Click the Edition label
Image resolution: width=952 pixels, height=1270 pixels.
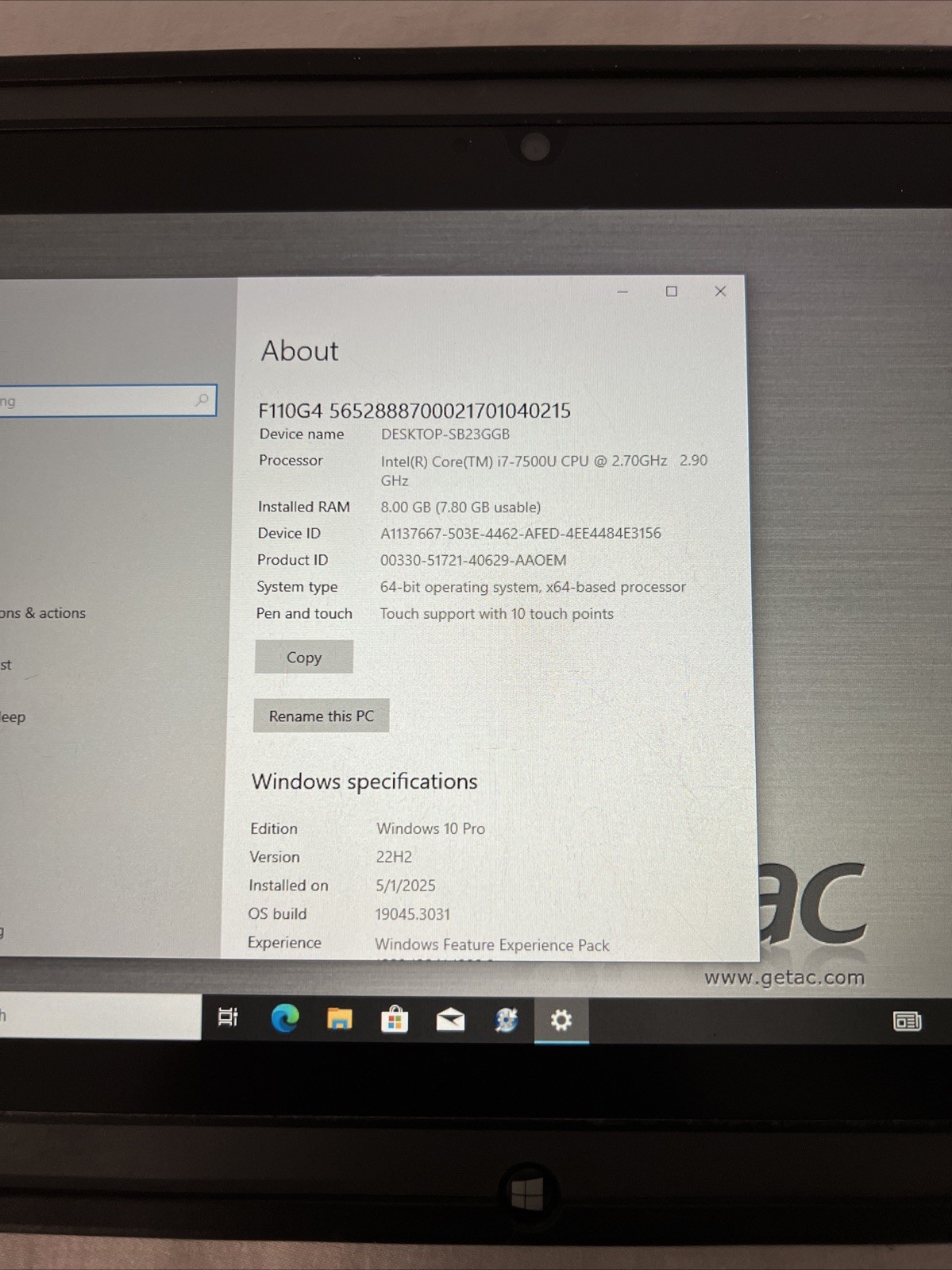tap(274, 828)
